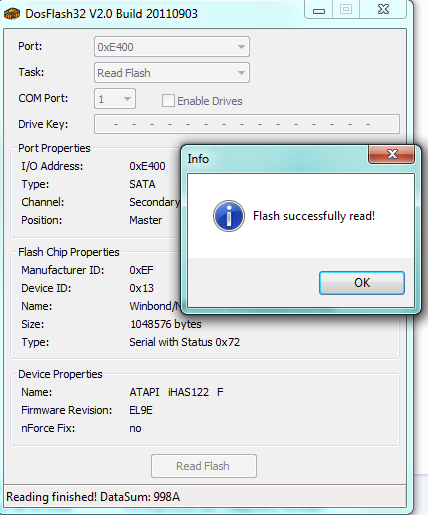
Task: Click OK to dismiss the Info dialog
Action: (x=362, y=283)
